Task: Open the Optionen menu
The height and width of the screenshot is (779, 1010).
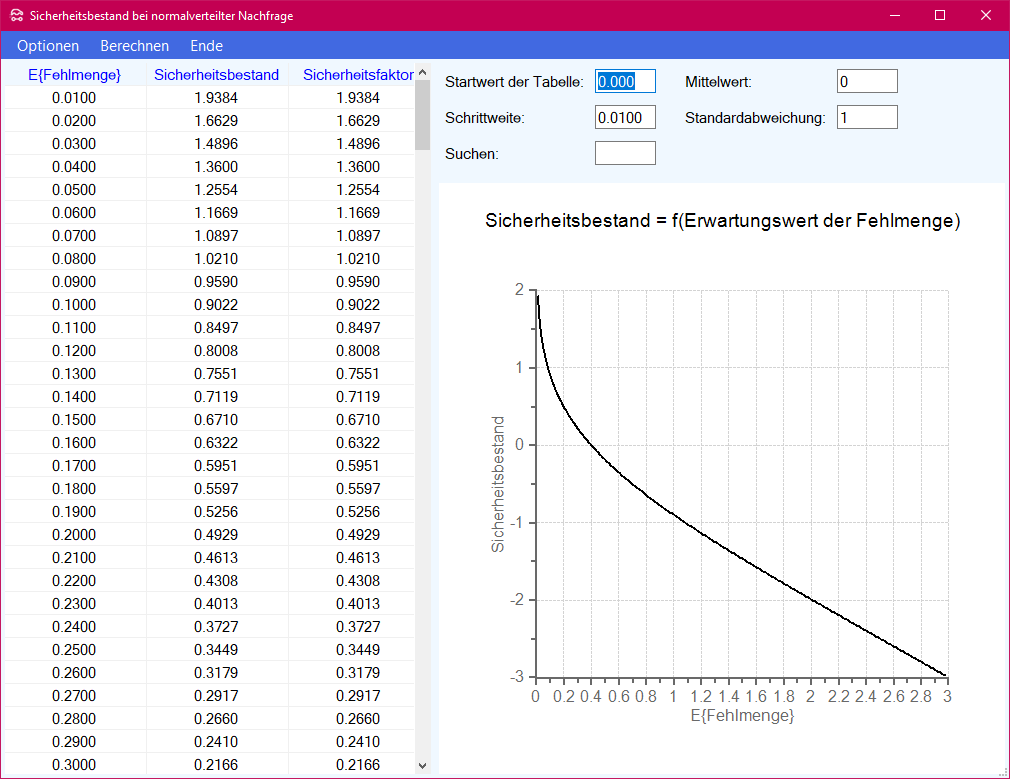Action: (x=48, y=46)
